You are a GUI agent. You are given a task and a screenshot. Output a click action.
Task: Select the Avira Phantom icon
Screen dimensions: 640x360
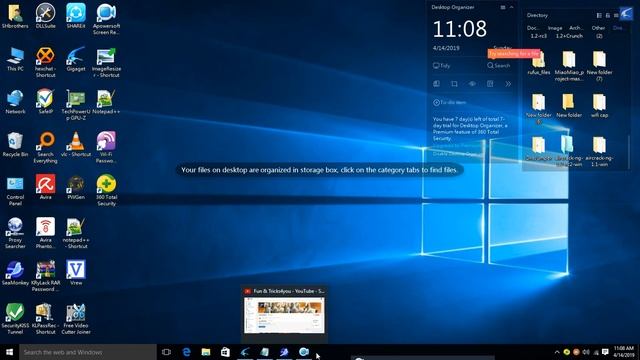[45, 233]
